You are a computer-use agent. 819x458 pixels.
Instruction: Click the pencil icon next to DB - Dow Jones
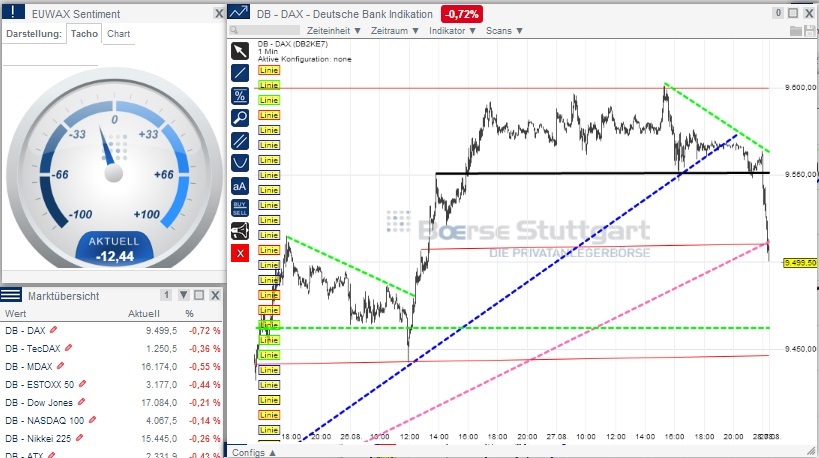pos(81,402)
